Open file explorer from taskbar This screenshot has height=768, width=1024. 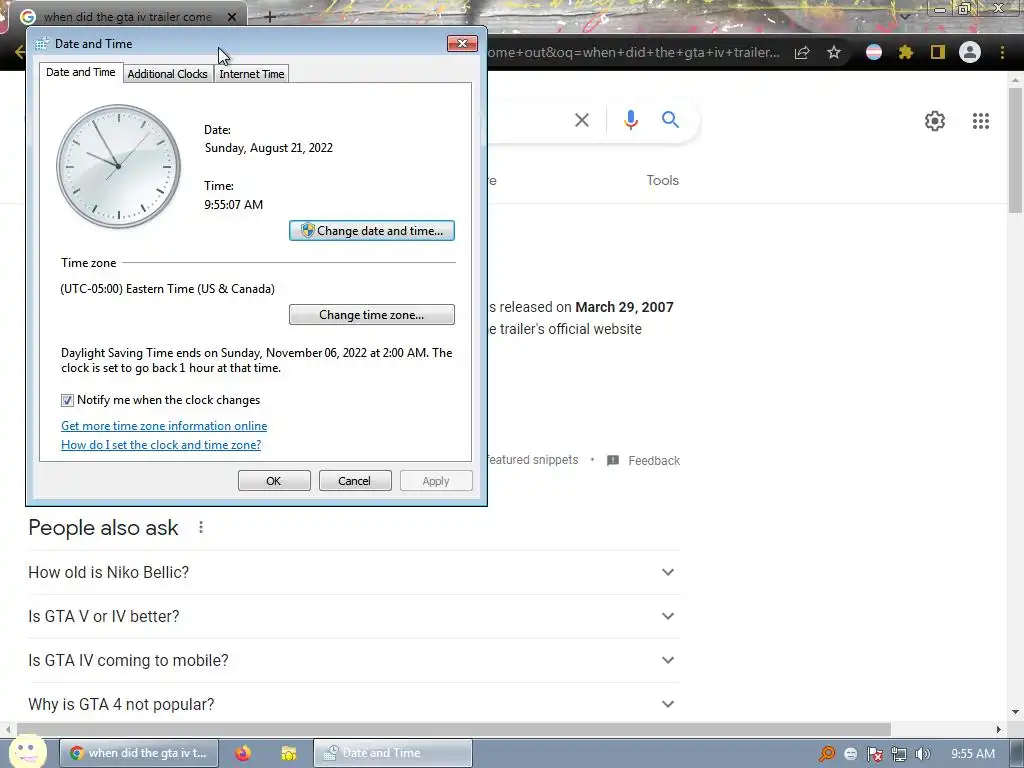288,753
